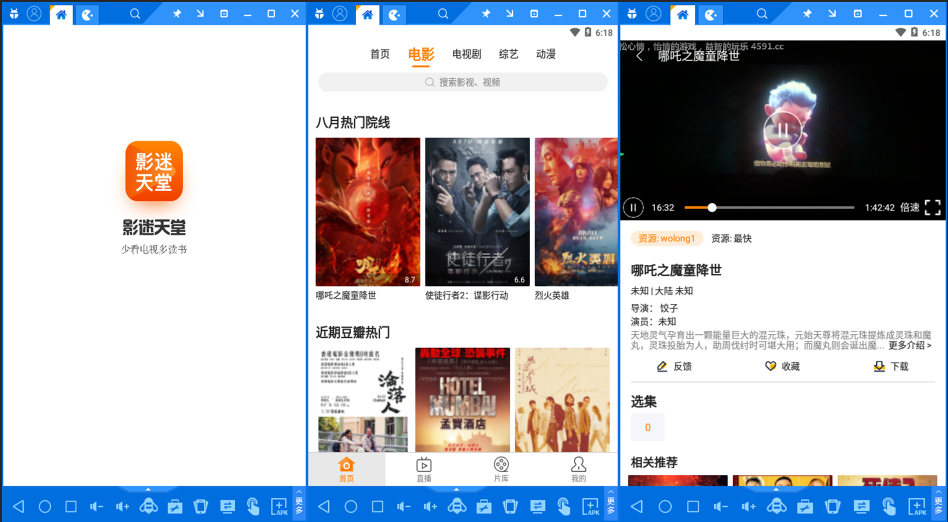Switch to the 电视剧 tab
The width and height of the screenshot is (948, 522).
[x=467, y=54]
